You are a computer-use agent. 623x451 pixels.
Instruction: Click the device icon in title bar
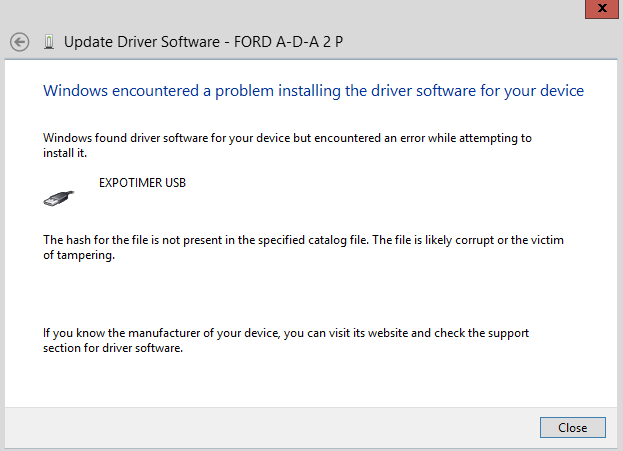(x=49, y=42)
